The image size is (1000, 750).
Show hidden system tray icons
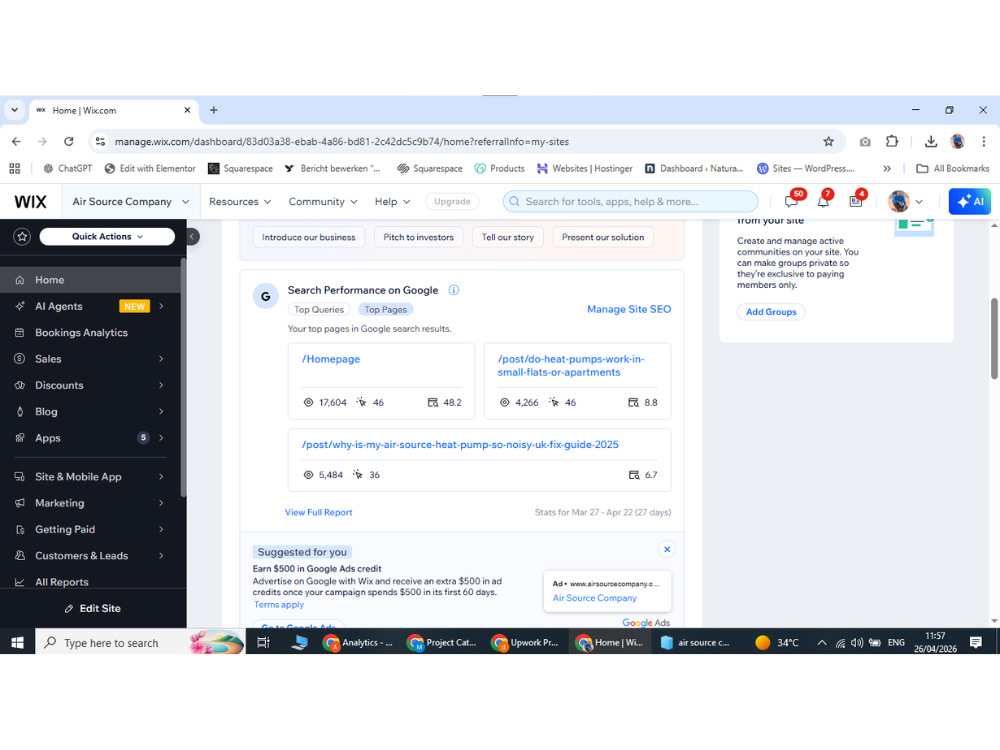(x=822, y=643)
